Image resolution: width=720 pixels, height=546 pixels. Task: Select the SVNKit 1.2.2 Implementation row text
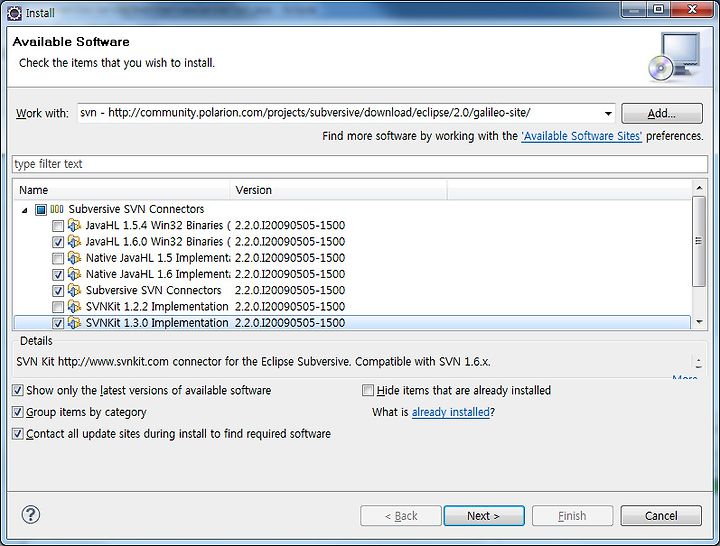tap(157, 306)
